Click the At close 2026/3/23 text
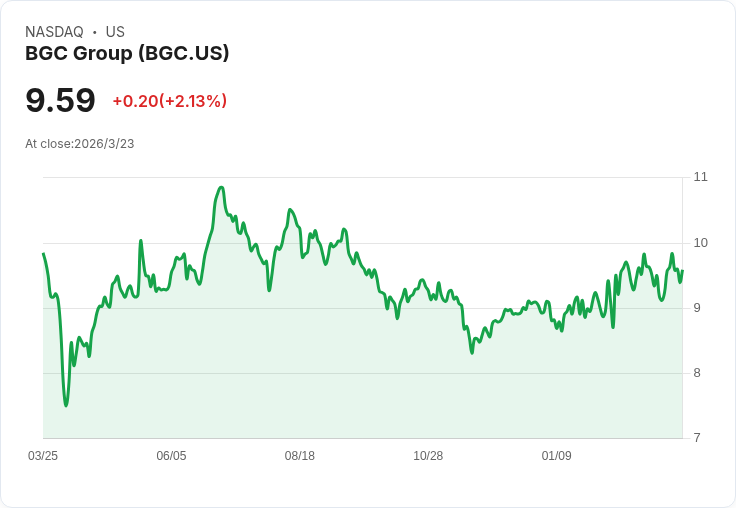 click(x=79, y=144)
